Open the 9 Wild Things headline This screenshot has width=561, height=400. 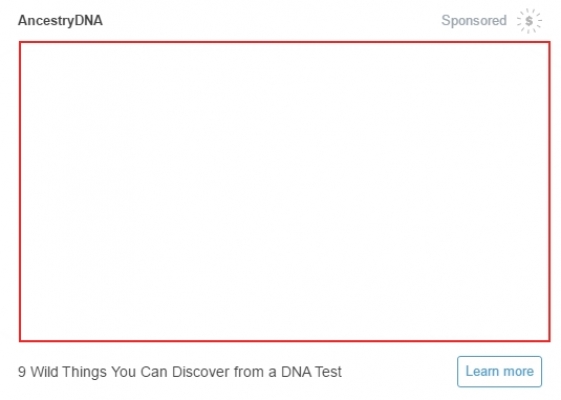[x=180, y=372]
